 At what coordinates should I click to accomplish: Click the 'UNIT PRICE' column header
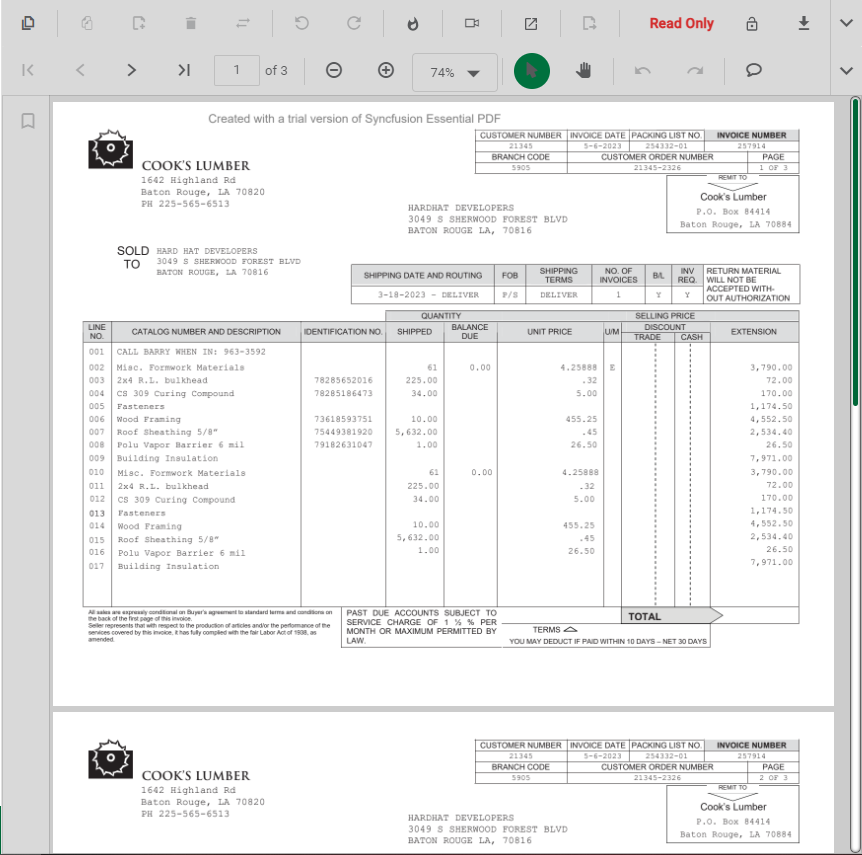(550, 332)
